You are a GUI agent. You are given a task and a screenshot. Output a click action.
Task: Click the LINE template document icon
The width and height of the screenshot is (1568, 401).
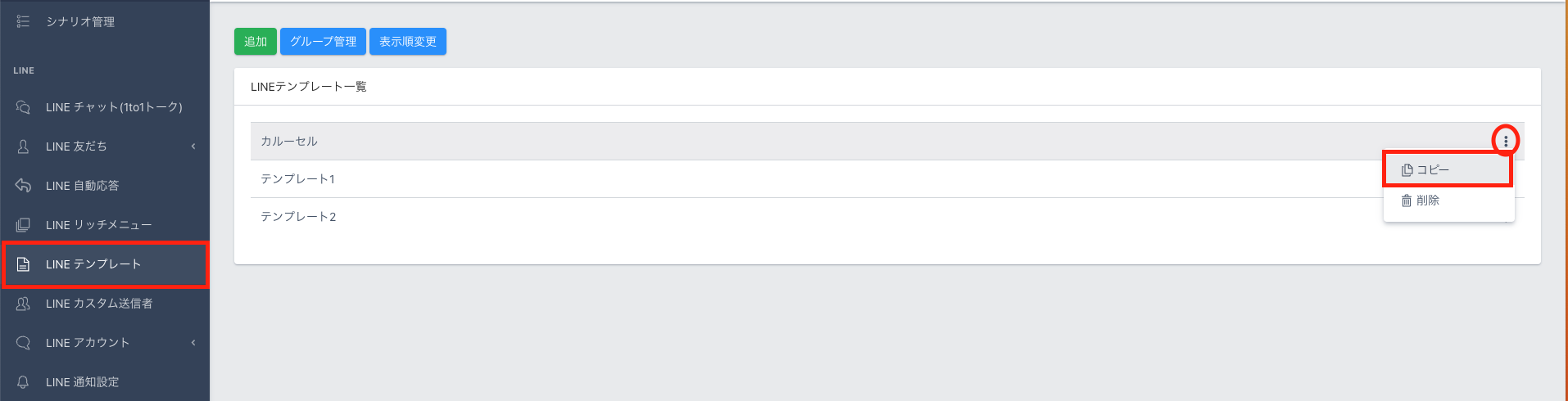click(x=23, y=264)
